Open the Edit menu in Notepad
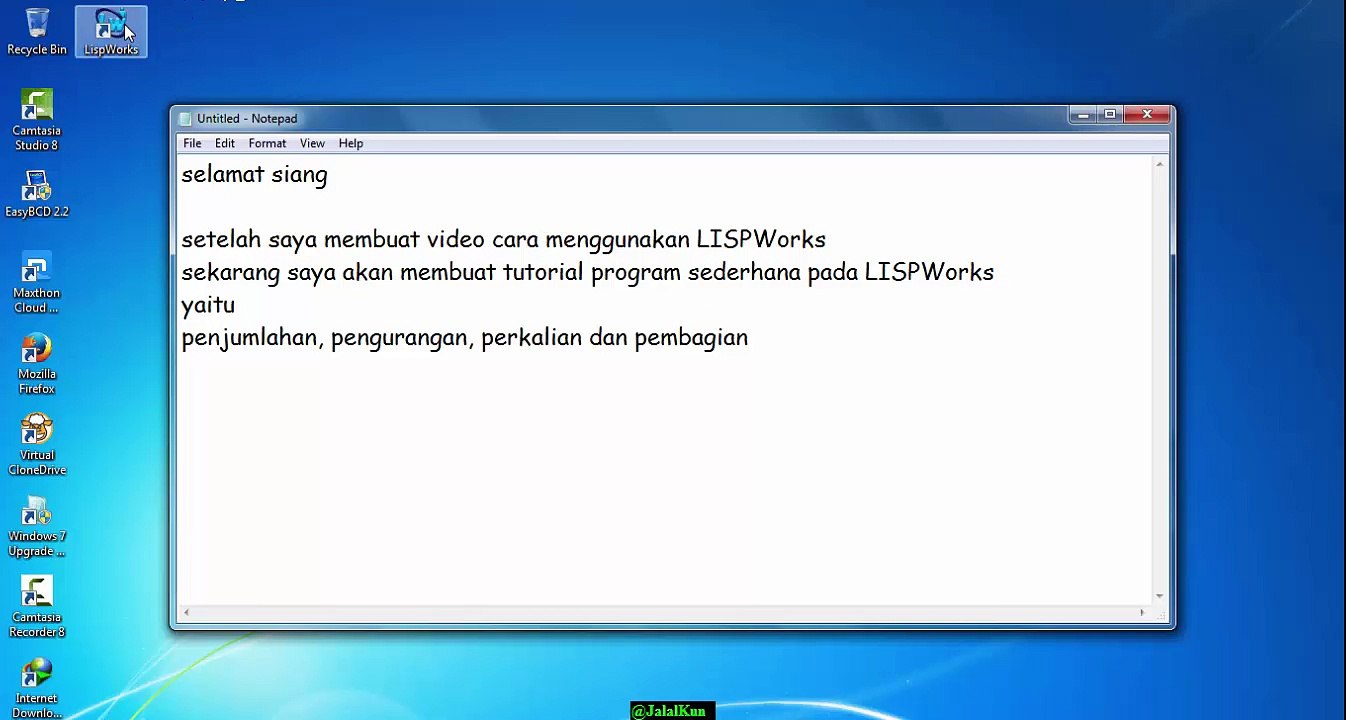 224,143
